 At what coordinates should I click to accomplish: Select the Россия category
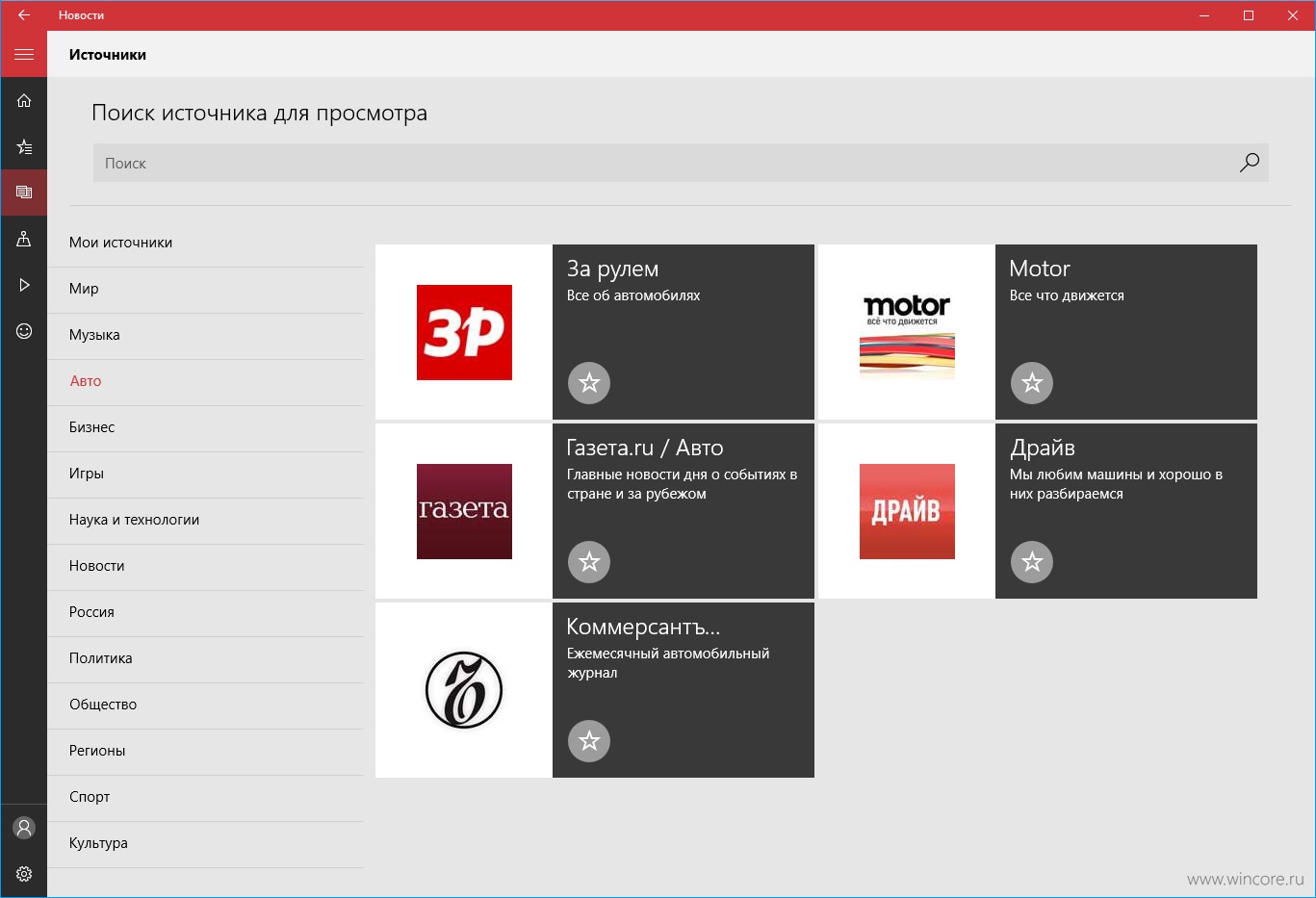[x=206, y=612]
